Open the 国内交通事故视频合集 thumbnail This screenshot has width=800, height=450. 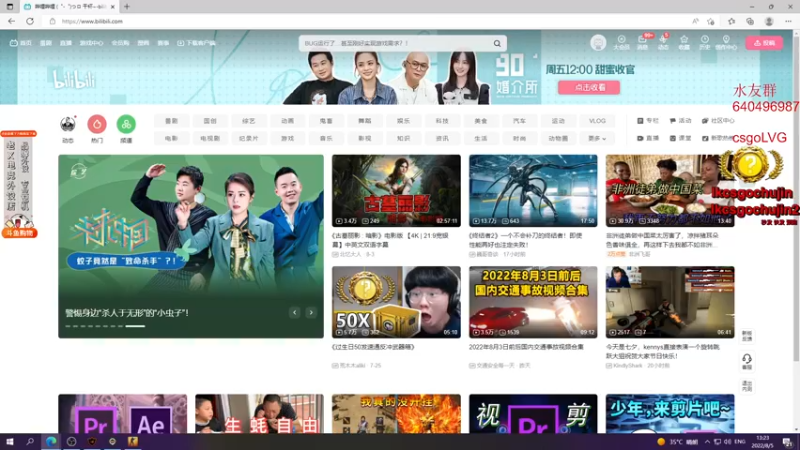click(533, 302)
